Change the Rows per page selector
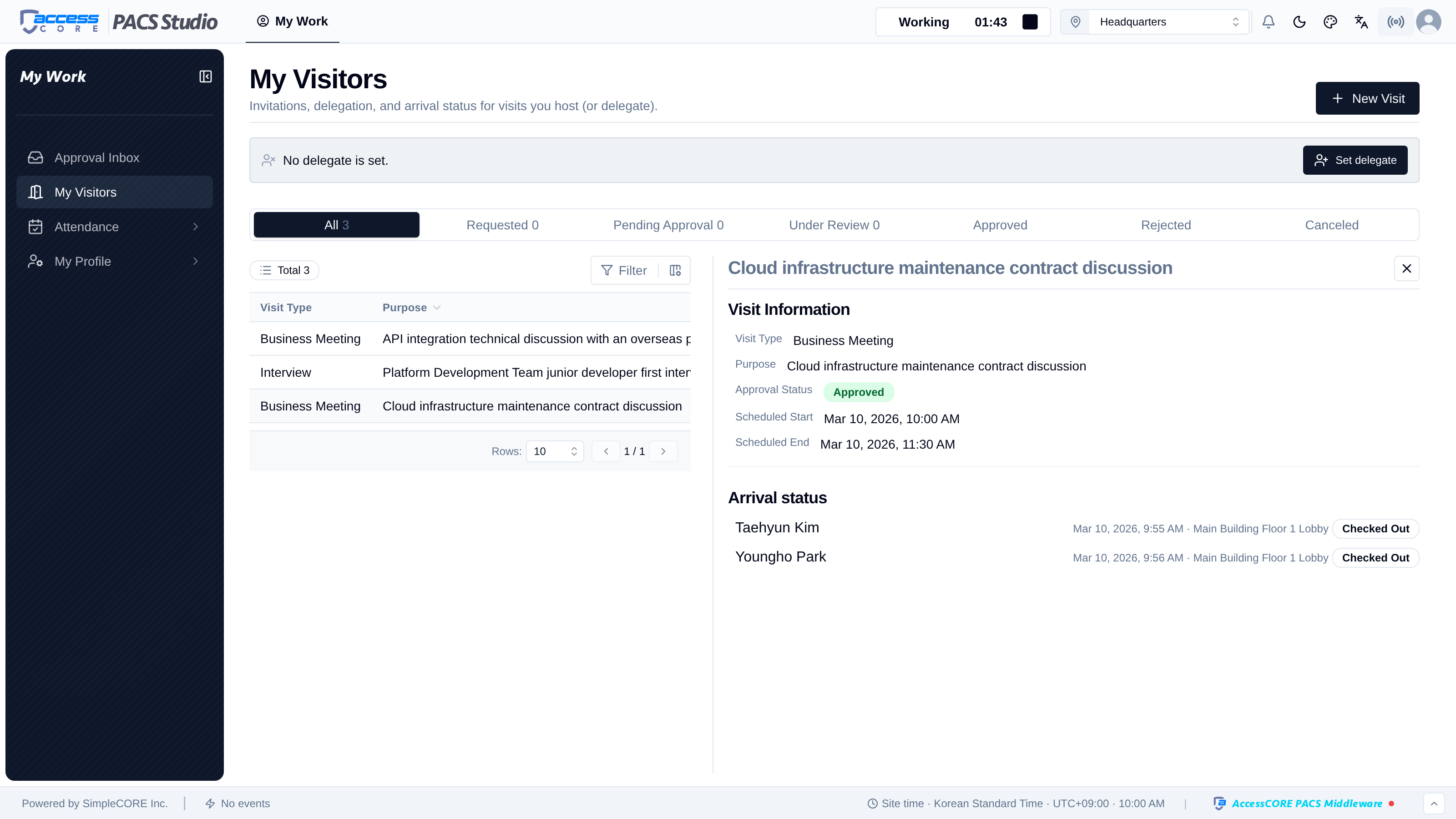1456x819 pixels. tap(555, 451)
